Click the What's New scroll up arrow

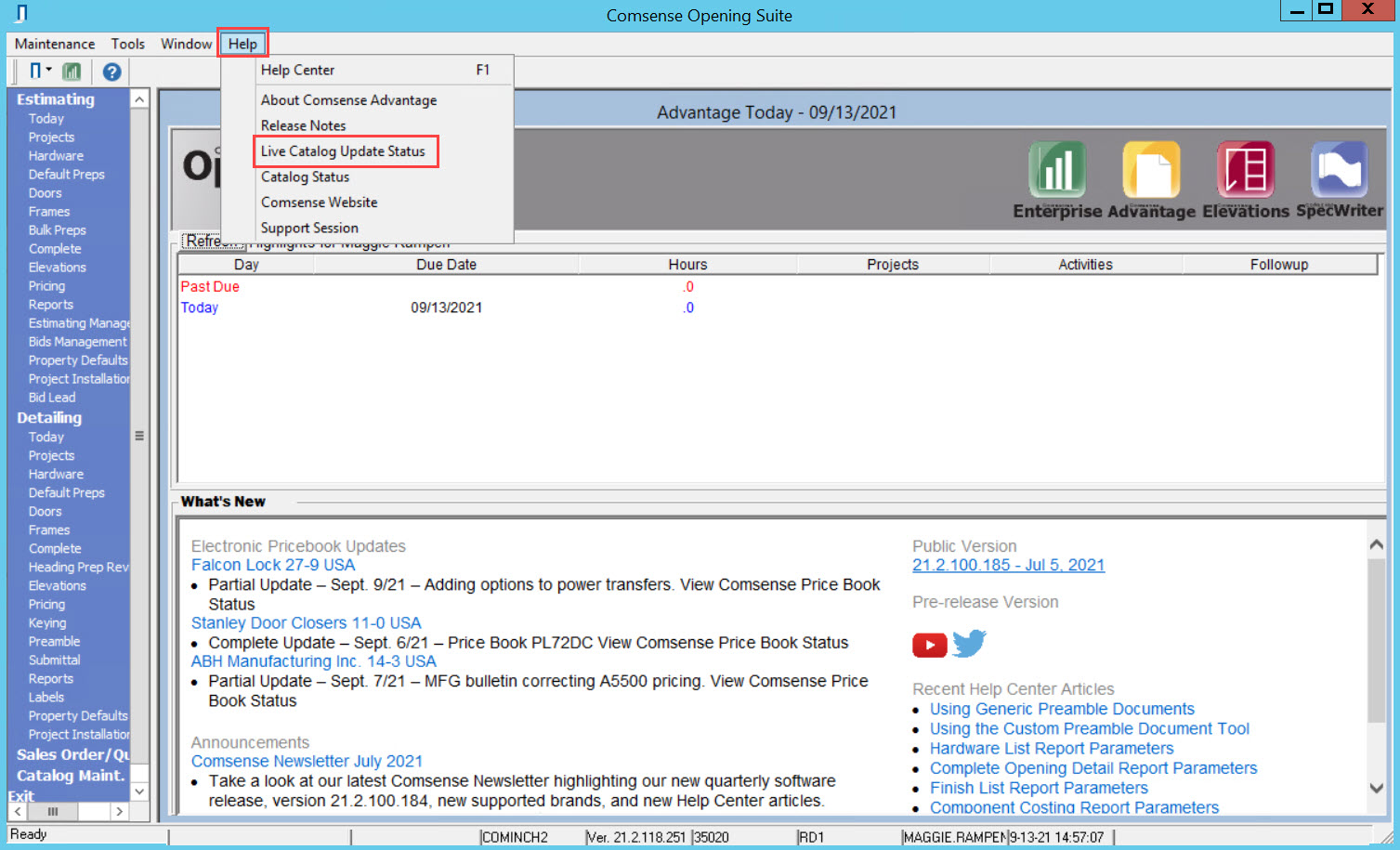(1377, 544)
